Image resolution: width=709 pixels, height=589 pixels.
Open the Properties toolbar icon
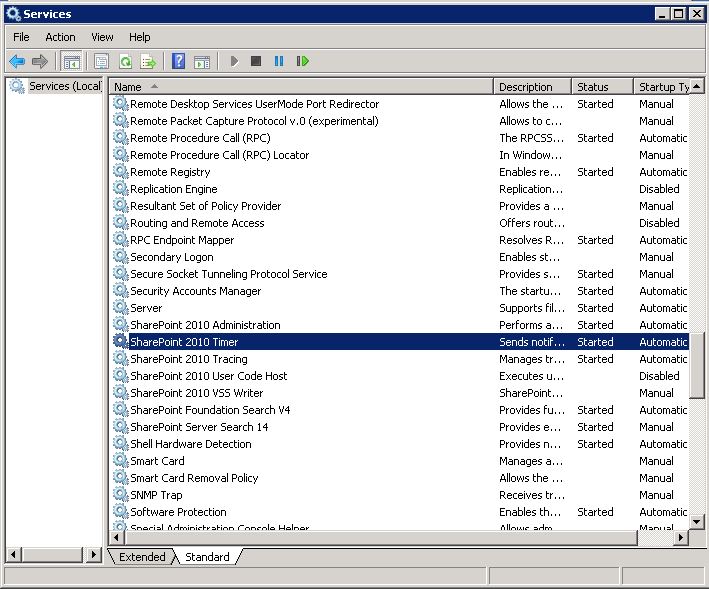101,61
